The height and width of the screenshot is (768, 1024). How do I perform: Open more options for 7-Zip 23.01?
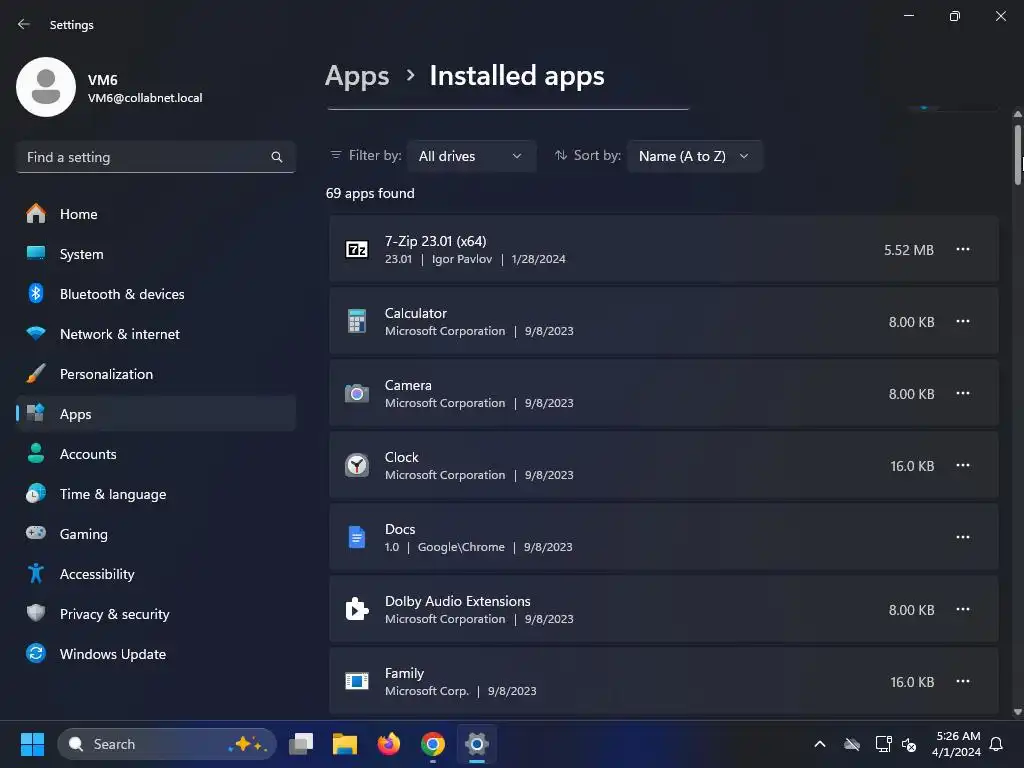[963, 249]
